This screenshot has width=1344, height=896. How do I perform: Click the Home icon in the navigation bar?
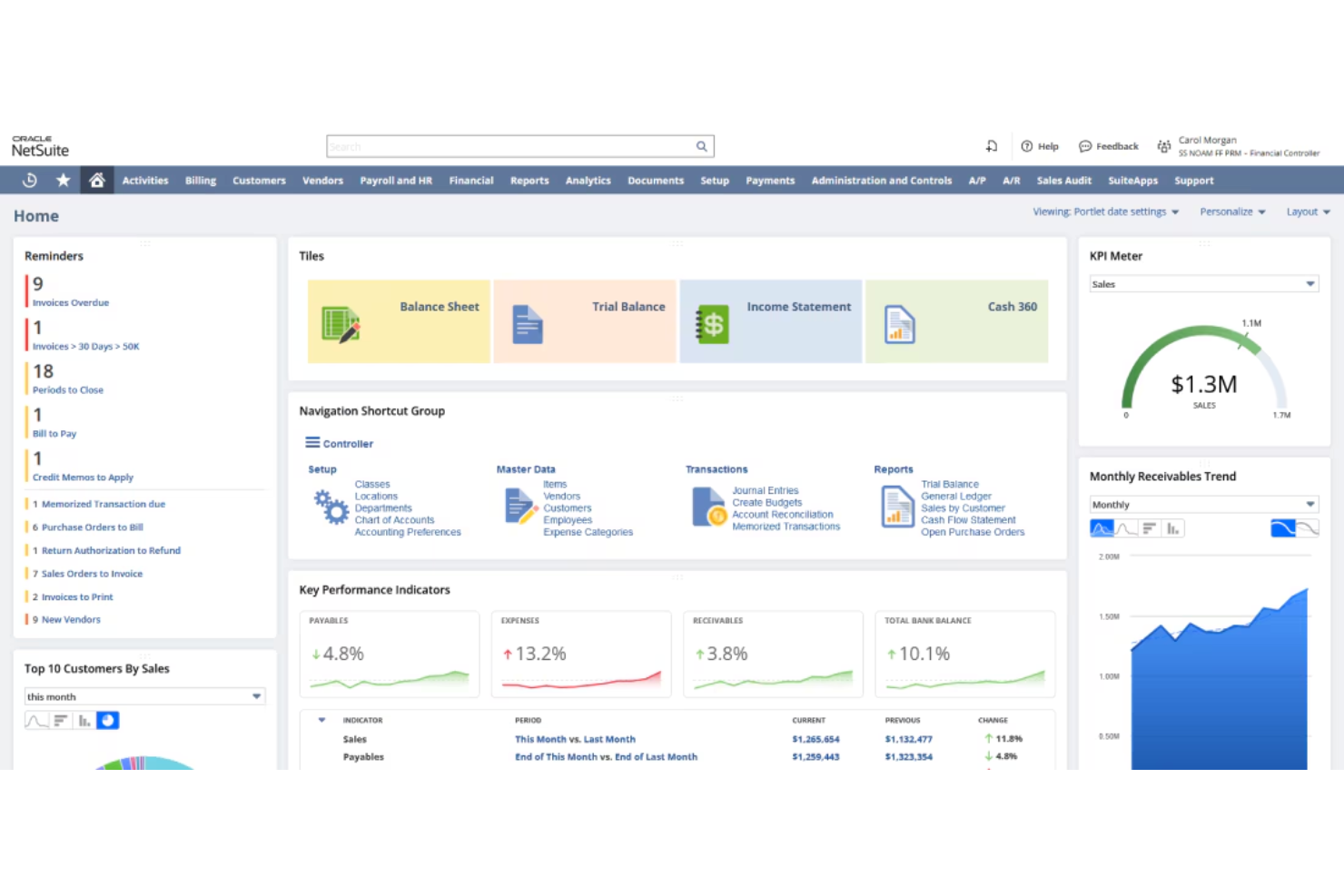(x=96, y=180)
